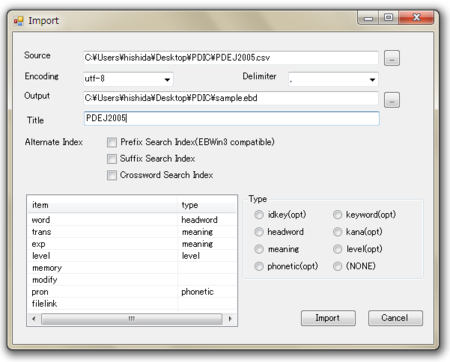Enable Prefix Search Index checkbox

tap(112, 142)
